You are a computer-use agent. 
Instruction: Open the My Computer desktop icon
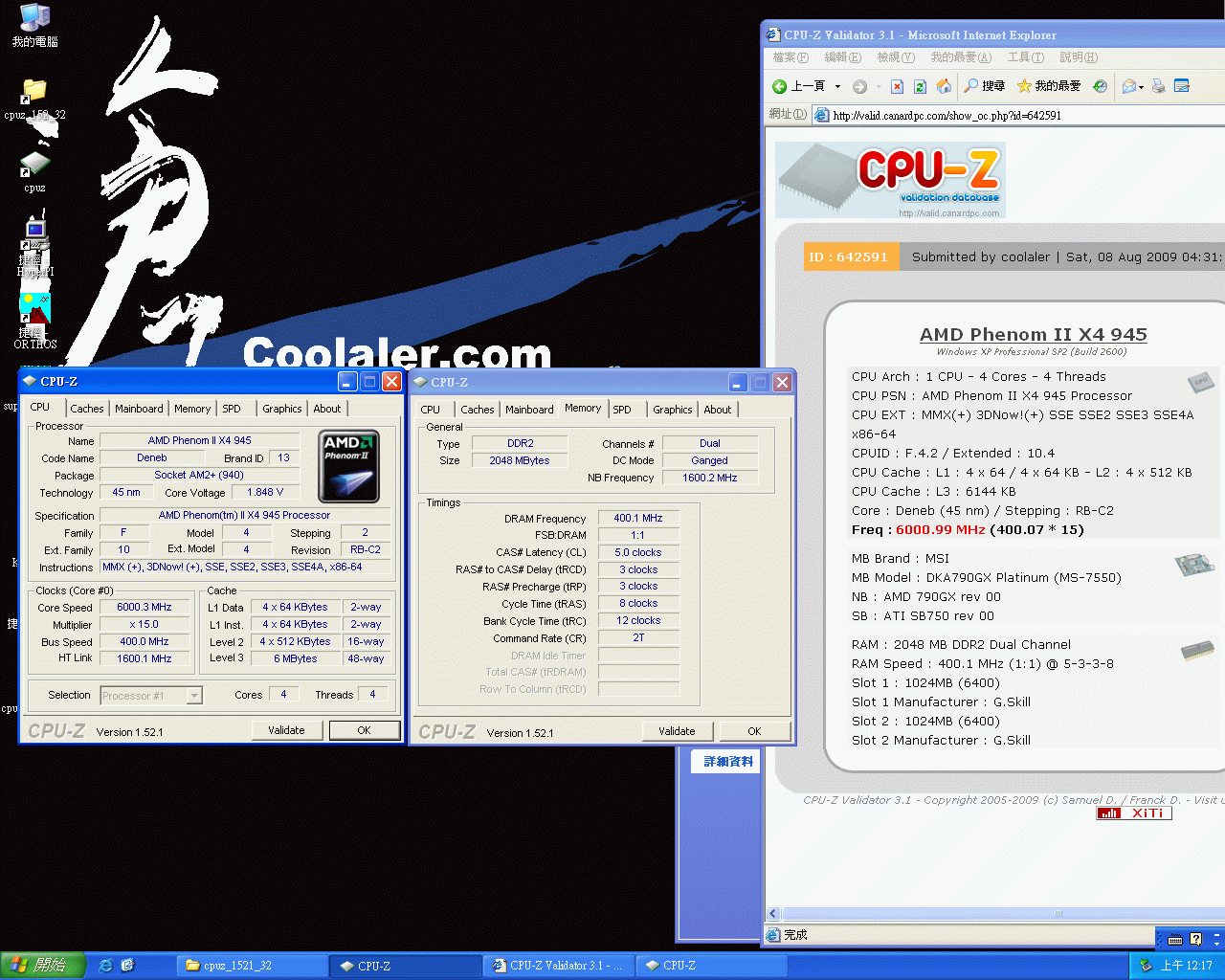(x=35, y=26)
